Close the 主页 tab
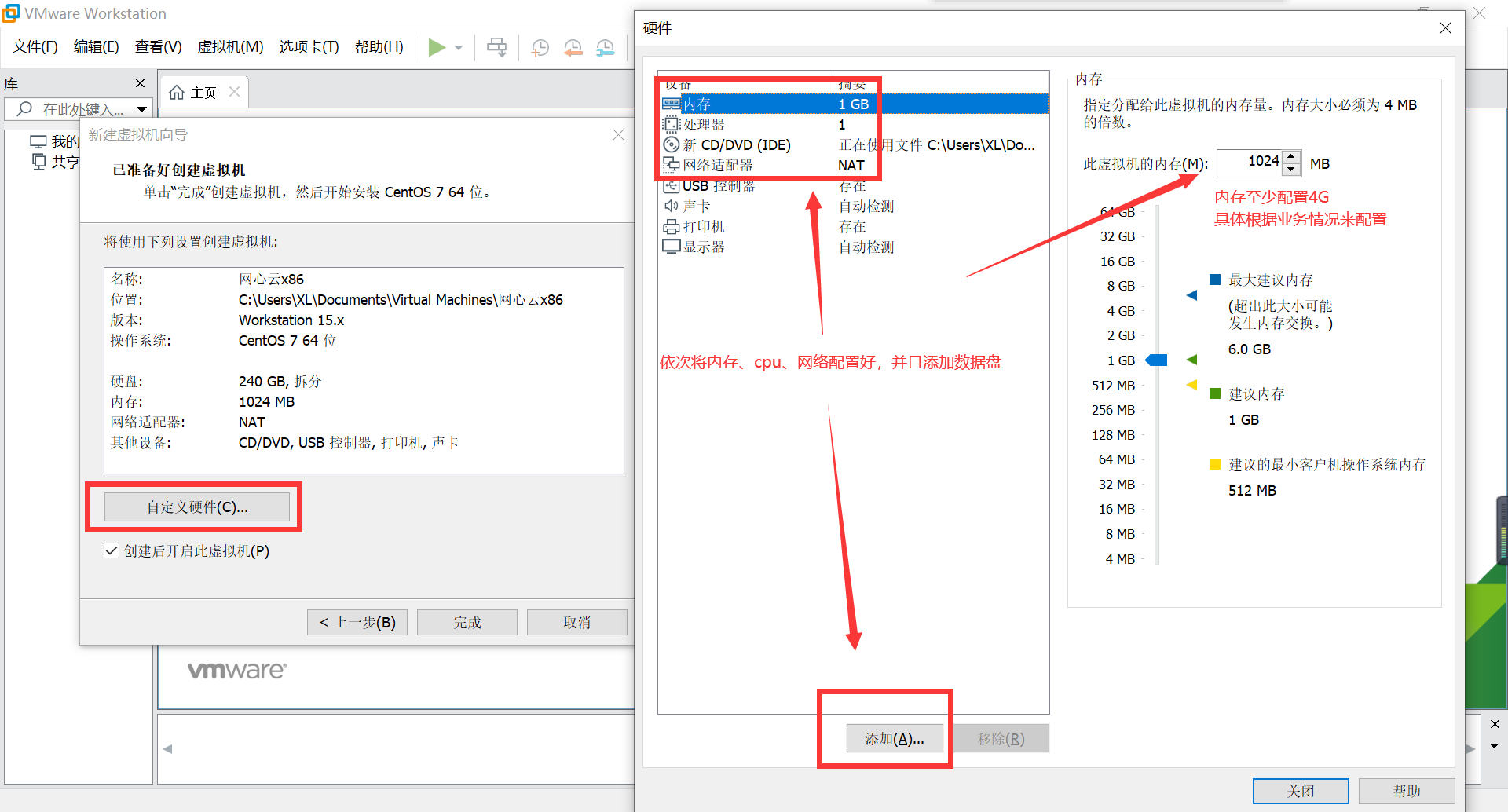 [234, 92]
